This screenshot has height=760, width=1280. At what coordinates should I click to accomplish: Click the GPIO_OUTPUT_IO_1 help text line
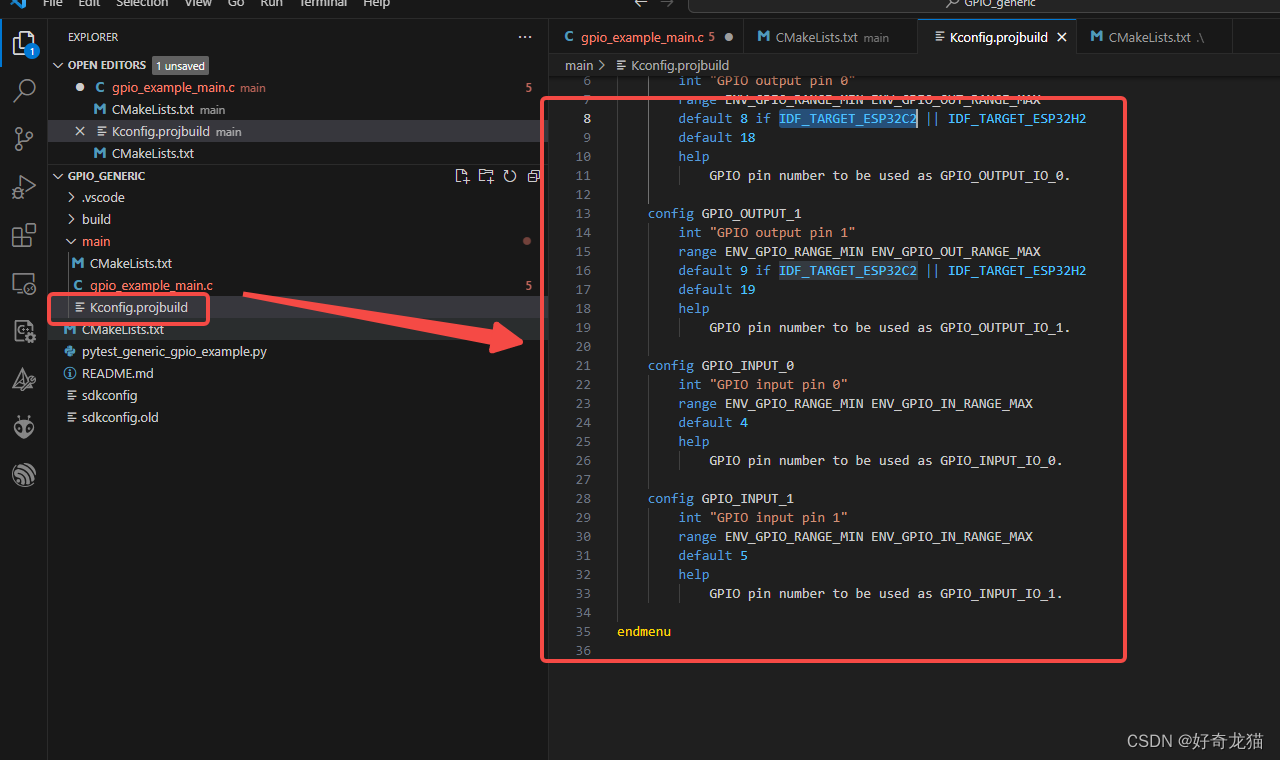pyautogui.click(x=890, y=327)
